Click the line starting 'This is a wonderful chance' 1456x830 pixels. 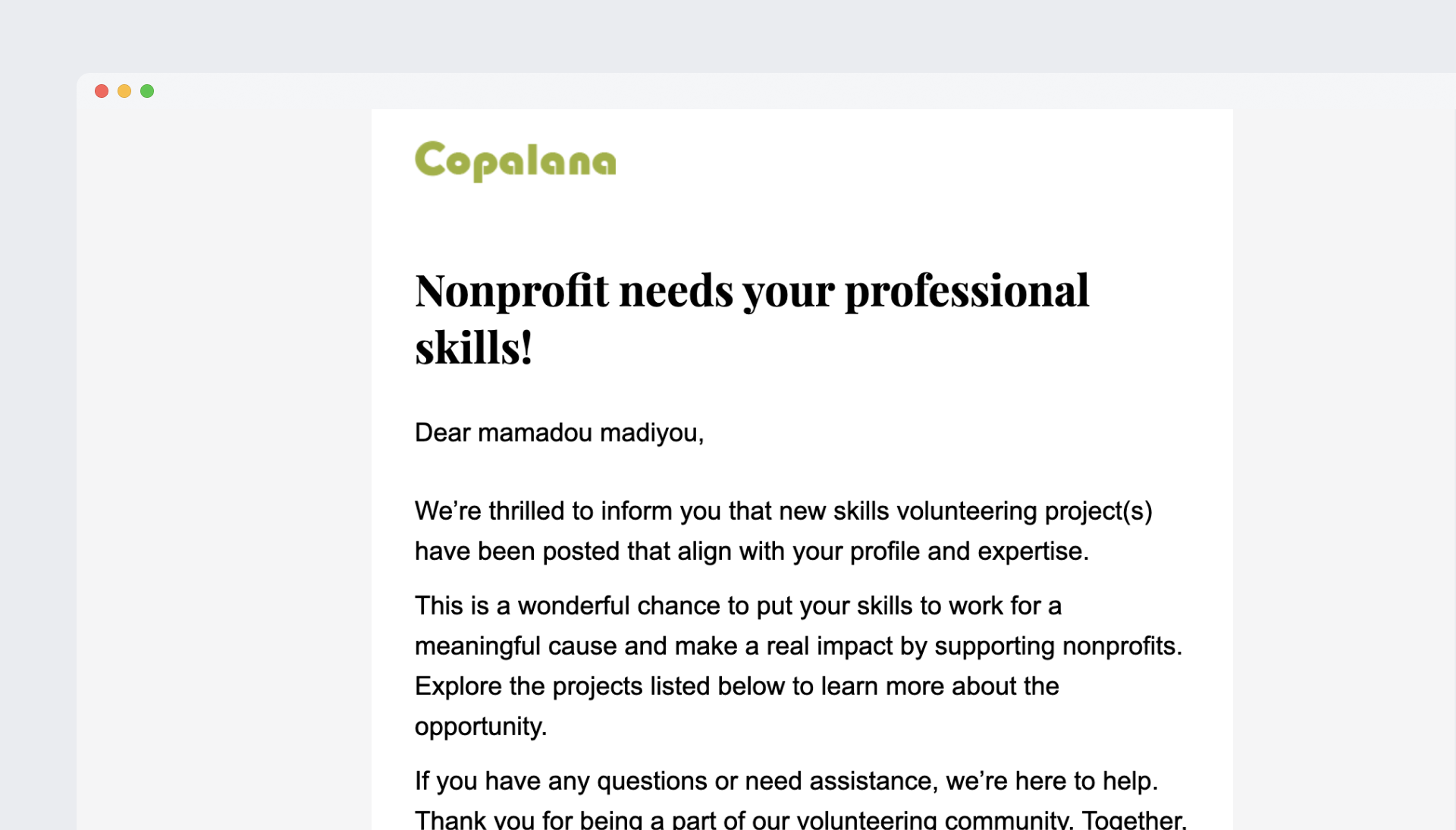tap(737, 605)
